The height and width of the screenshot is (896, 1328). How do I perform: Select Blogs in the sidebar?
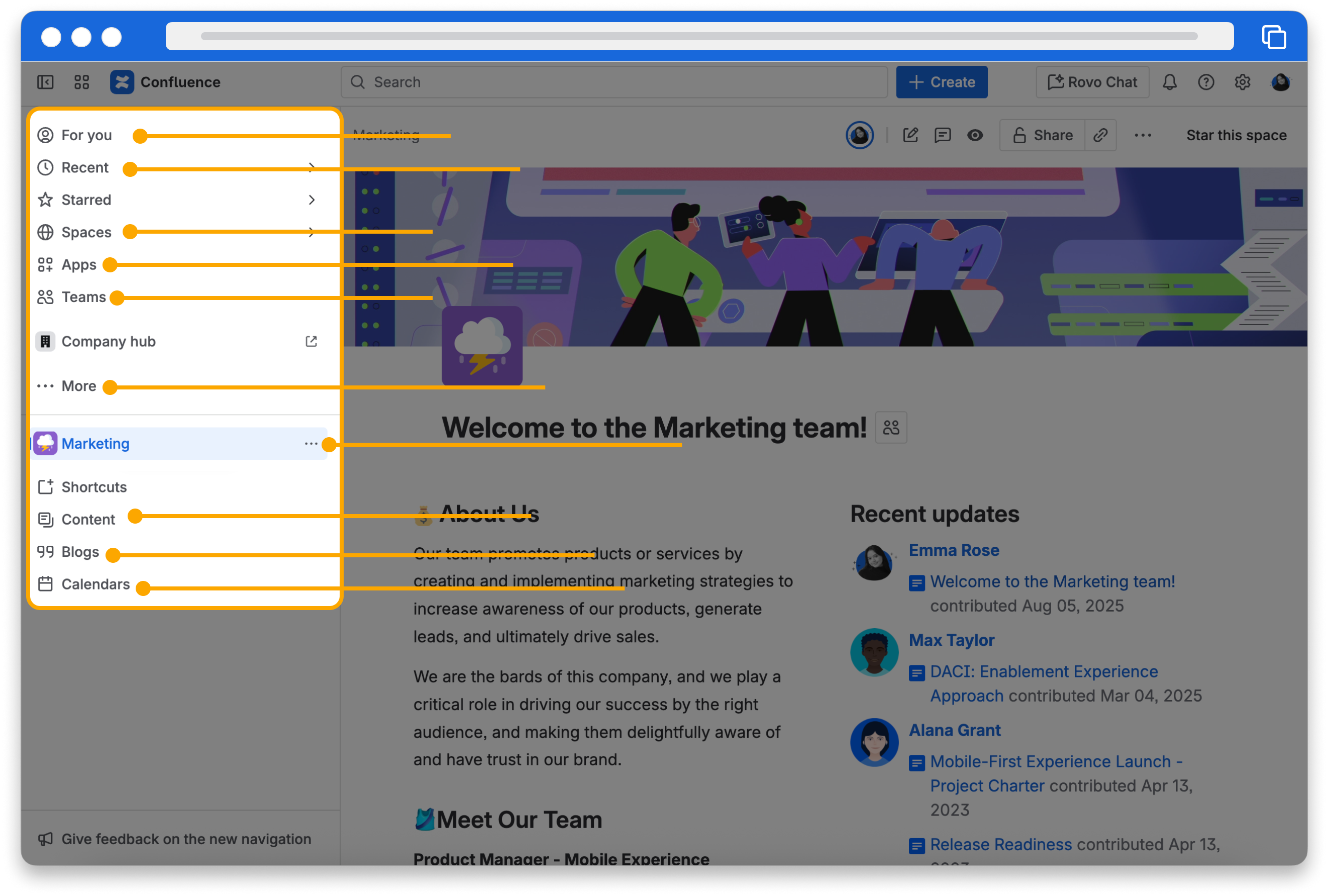tap(80, 552)
